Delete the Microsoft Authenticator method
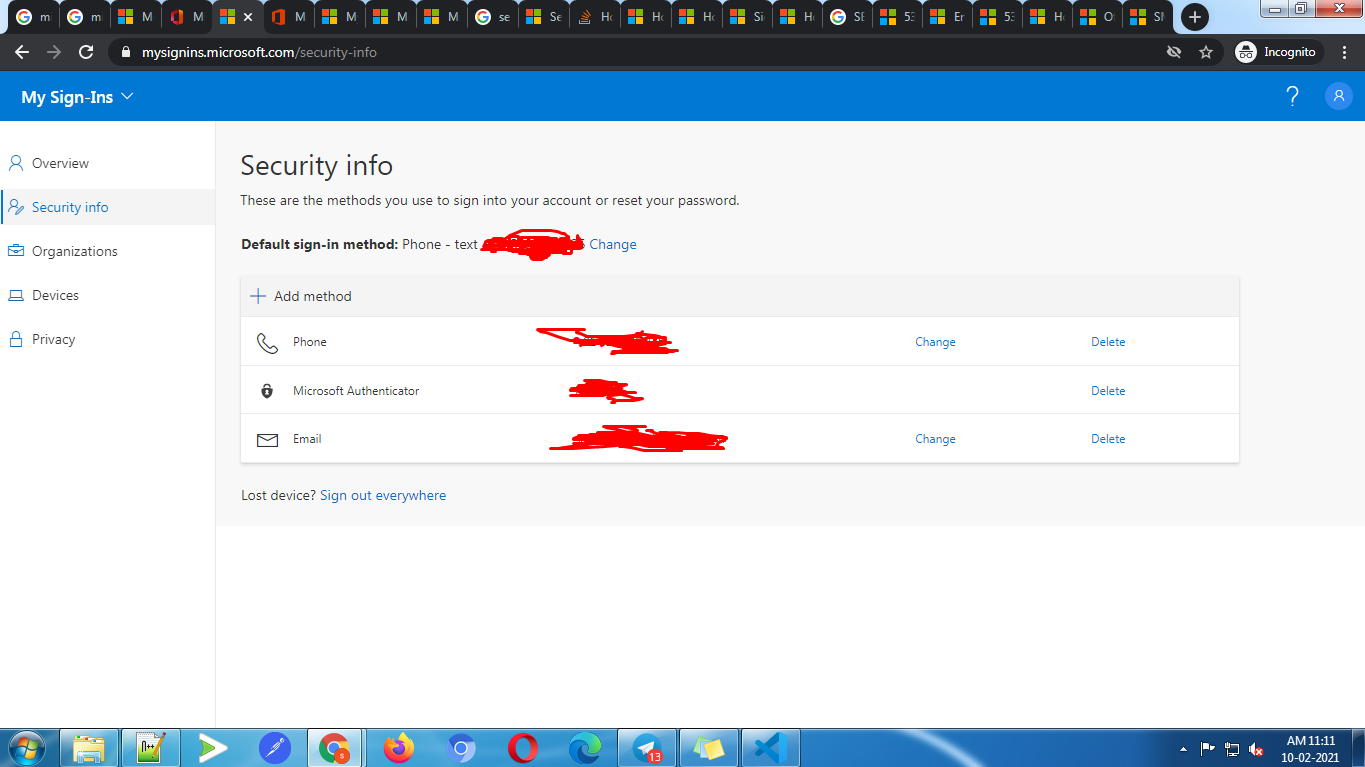Image resolution: width=1365 pixels, height=767 pixels. tap(1108, 391)
